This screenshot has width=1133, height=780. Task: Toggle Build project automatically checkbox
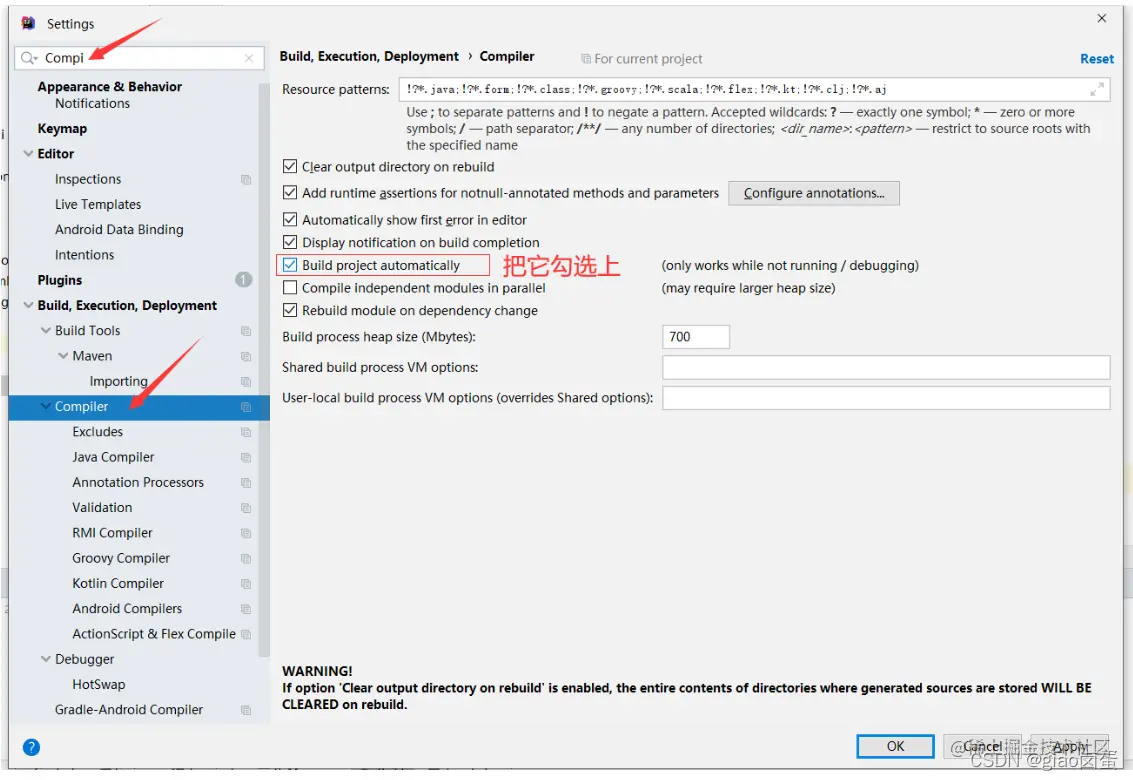point(290,265)
